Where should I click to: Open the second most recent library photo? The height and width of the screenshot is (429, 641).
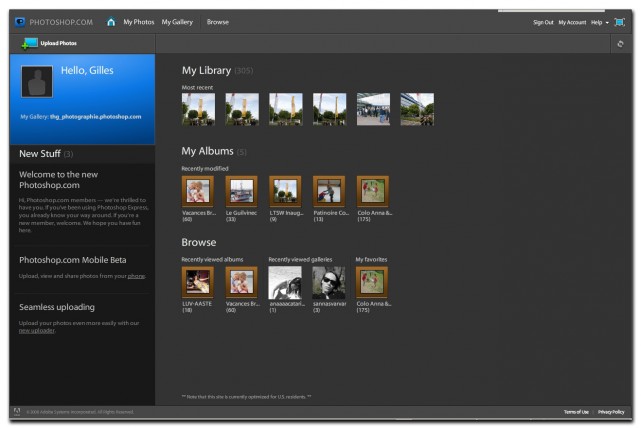pyautogui.click(x=242, y=109)
